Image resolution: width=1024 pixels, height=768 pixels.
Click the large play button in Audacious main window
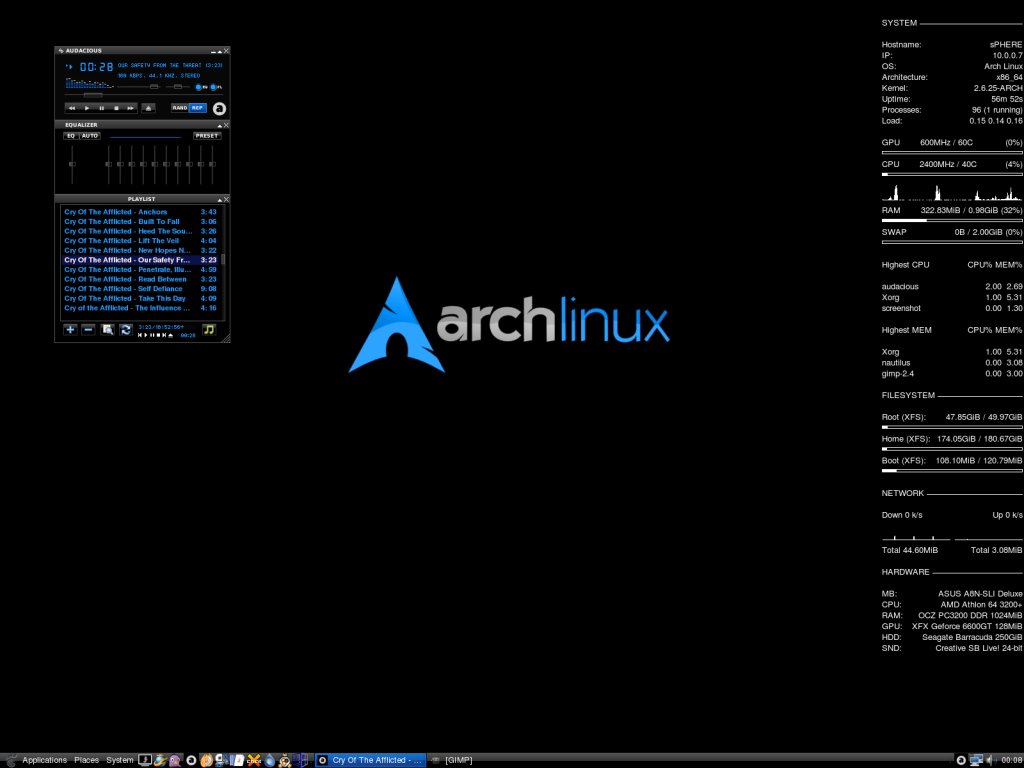pos(87,108)
